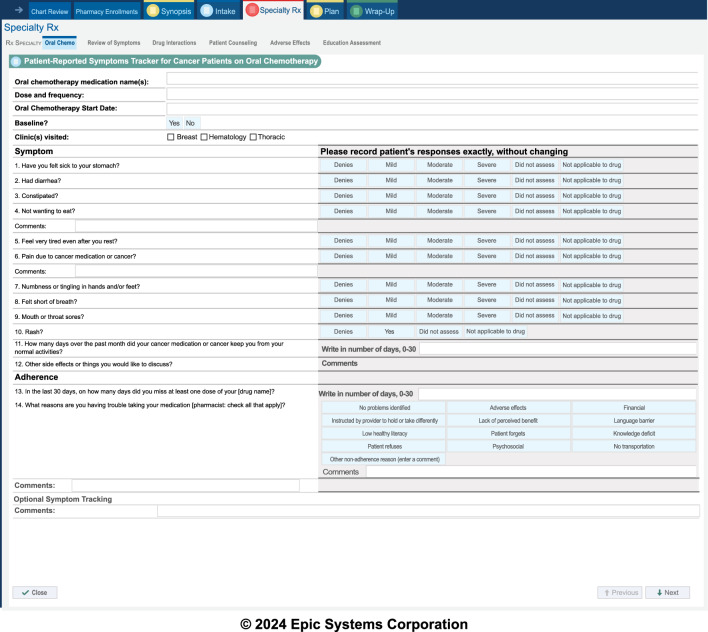Tick the Breast clinic checkbox
708x632 pixels.
pyautogui.click(x=171, y=137)
